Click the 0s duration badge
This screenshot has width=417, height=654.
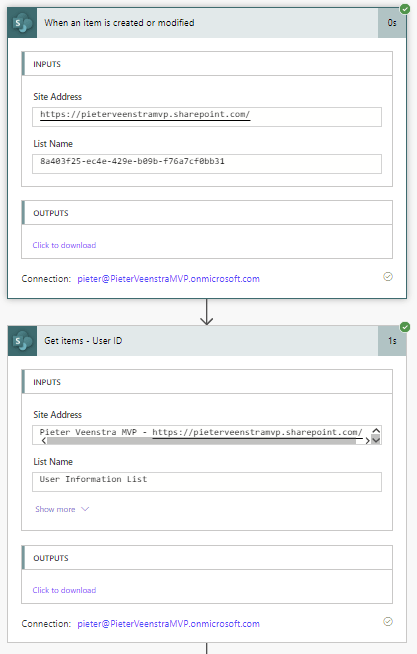[x=392, y=23]
